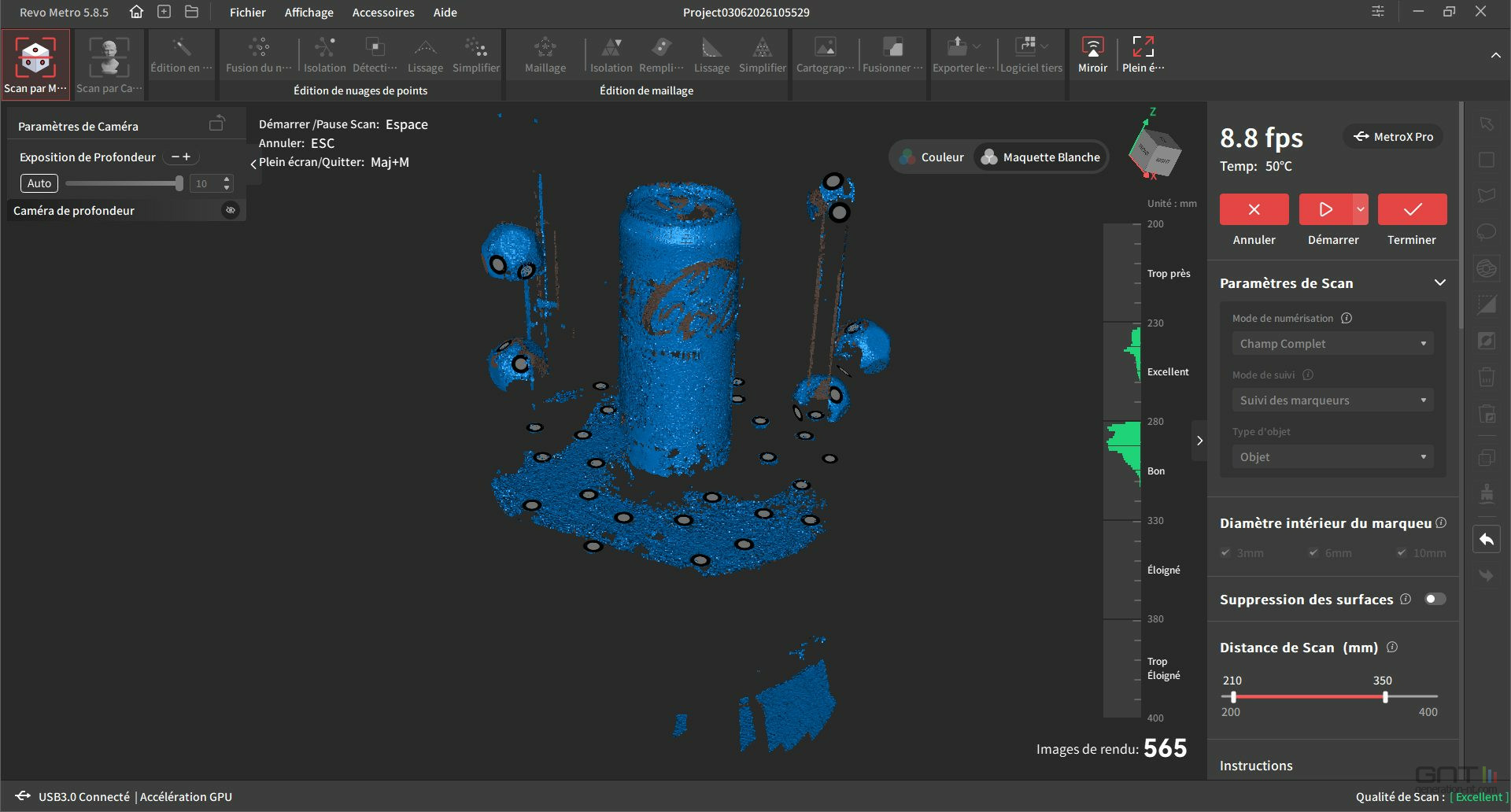Click the Exposition de Profondeur slider

[124, 183]
